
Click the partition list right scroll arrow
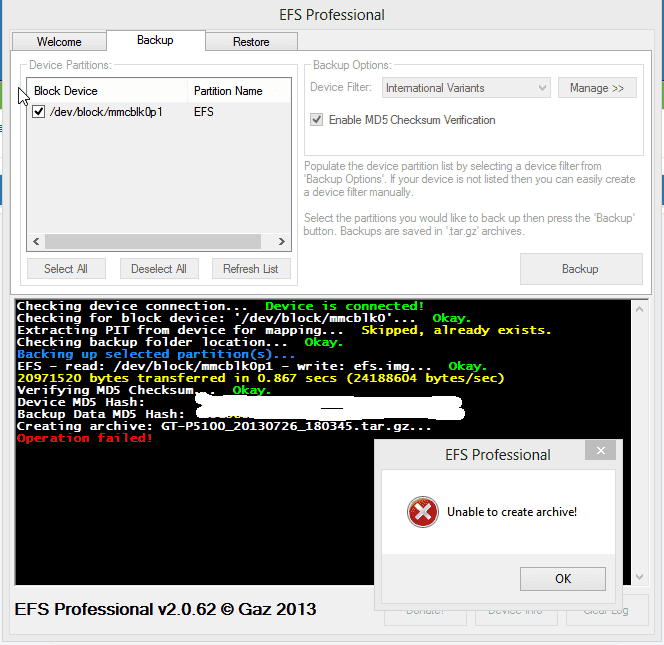click(x=282, y=241)
